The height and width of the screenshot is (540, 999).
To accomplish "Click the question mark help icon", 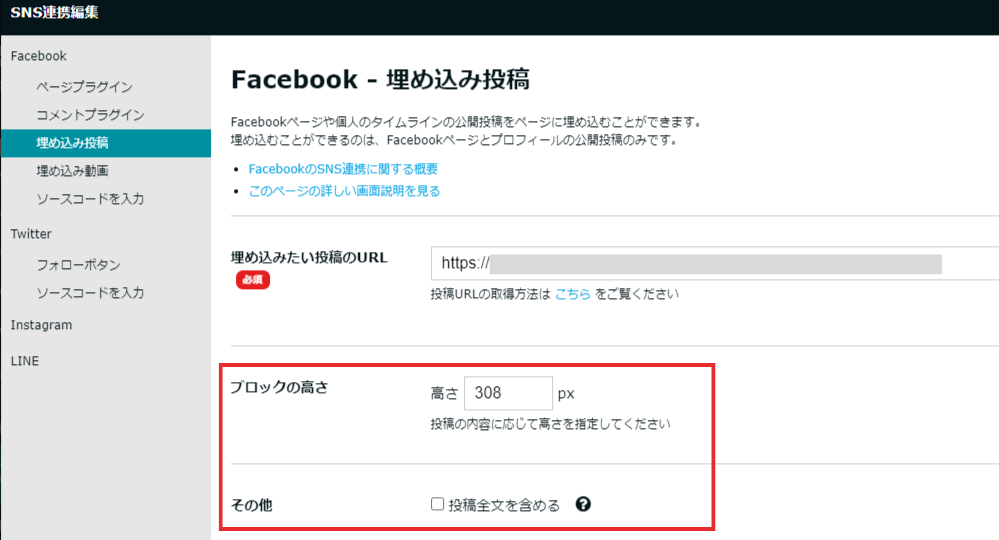I will click(x=583, y=504).
